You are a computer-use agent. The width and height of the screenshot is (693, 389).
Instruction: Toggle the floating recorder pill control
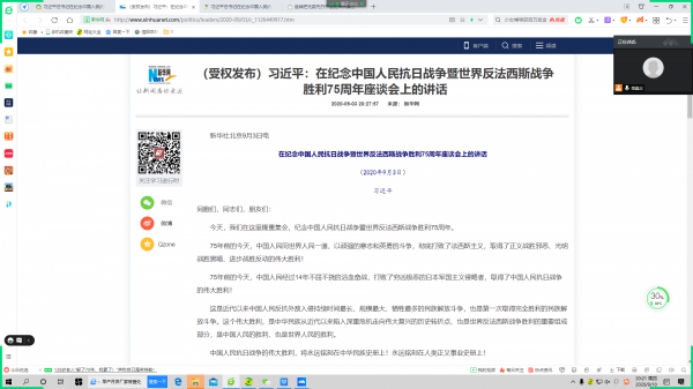pyautogui.click(x=19, y=340)
